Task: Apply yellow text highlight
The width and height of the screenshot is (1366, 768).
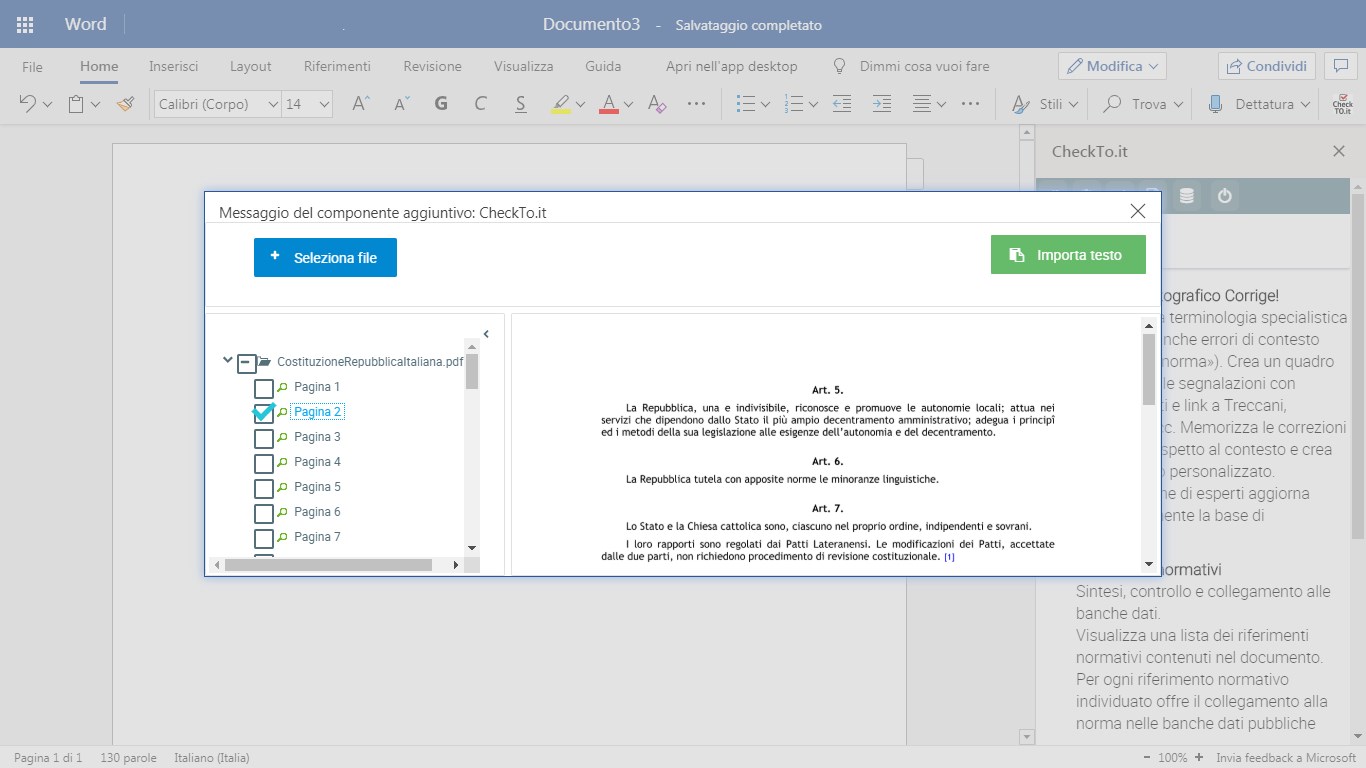Action: point(561,104)
